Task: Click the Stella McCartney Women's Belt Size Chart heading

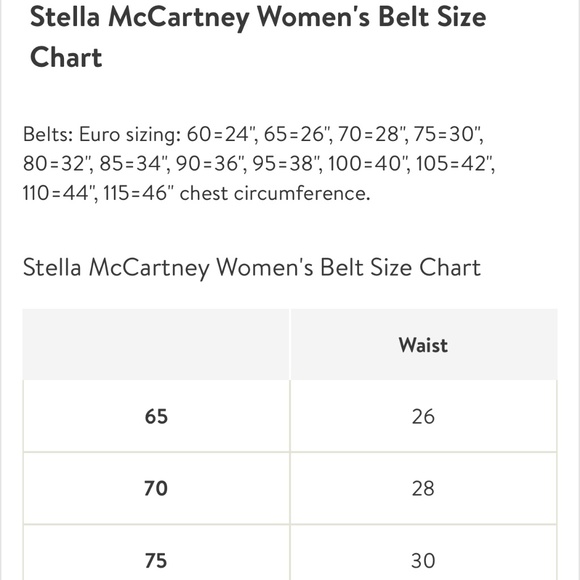Action: click(x=258, y=37)
